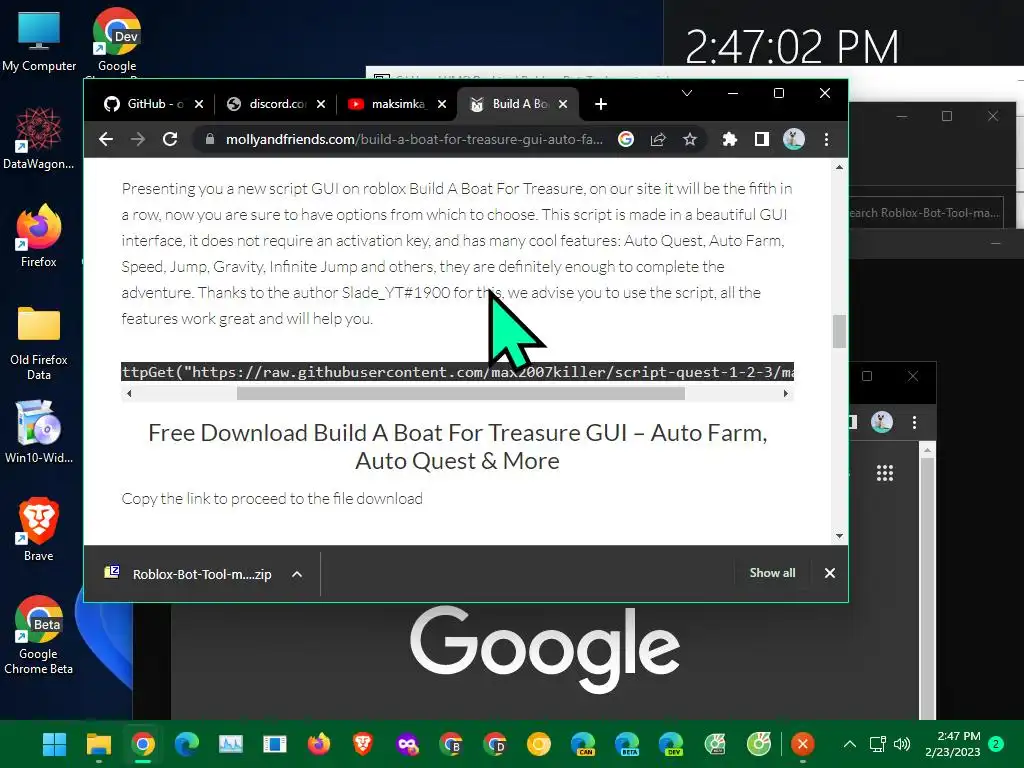Click the red X app in the taskbar
Screen dimensions: 1024x768
(803, 744)
